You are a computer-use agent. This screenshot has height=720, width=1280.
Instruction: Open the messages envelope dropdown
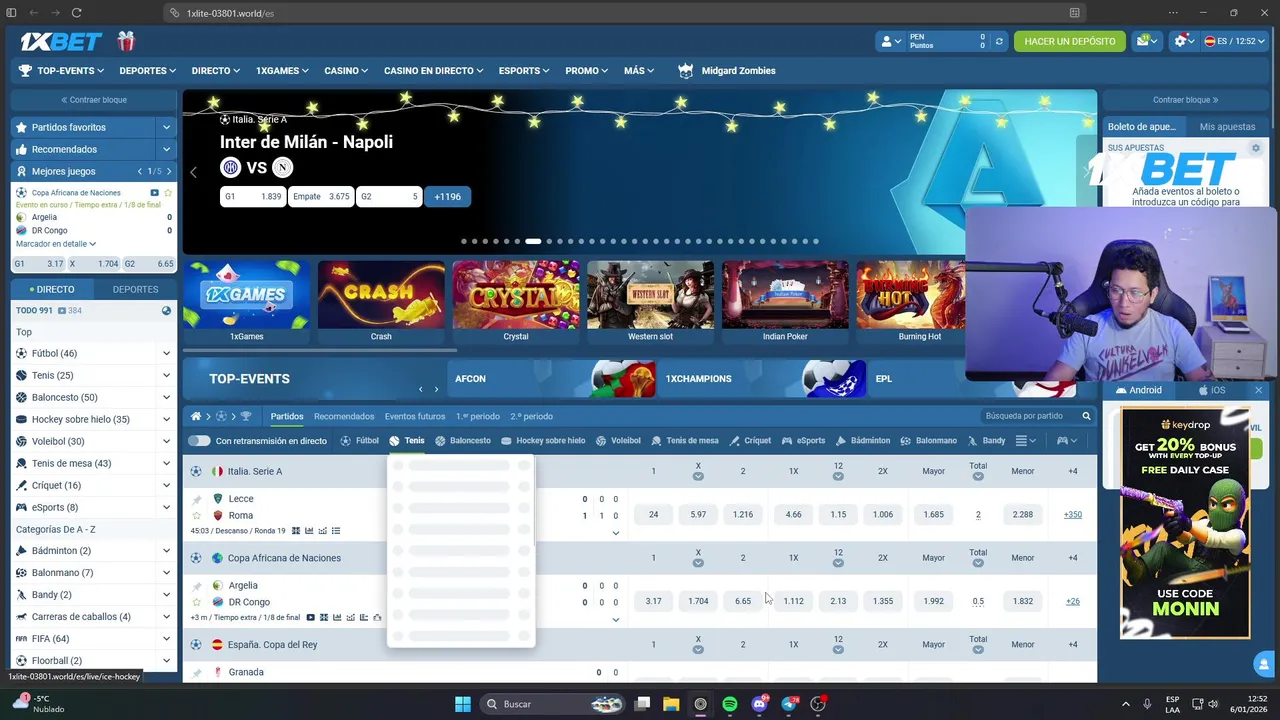[x=1147, y=41]
